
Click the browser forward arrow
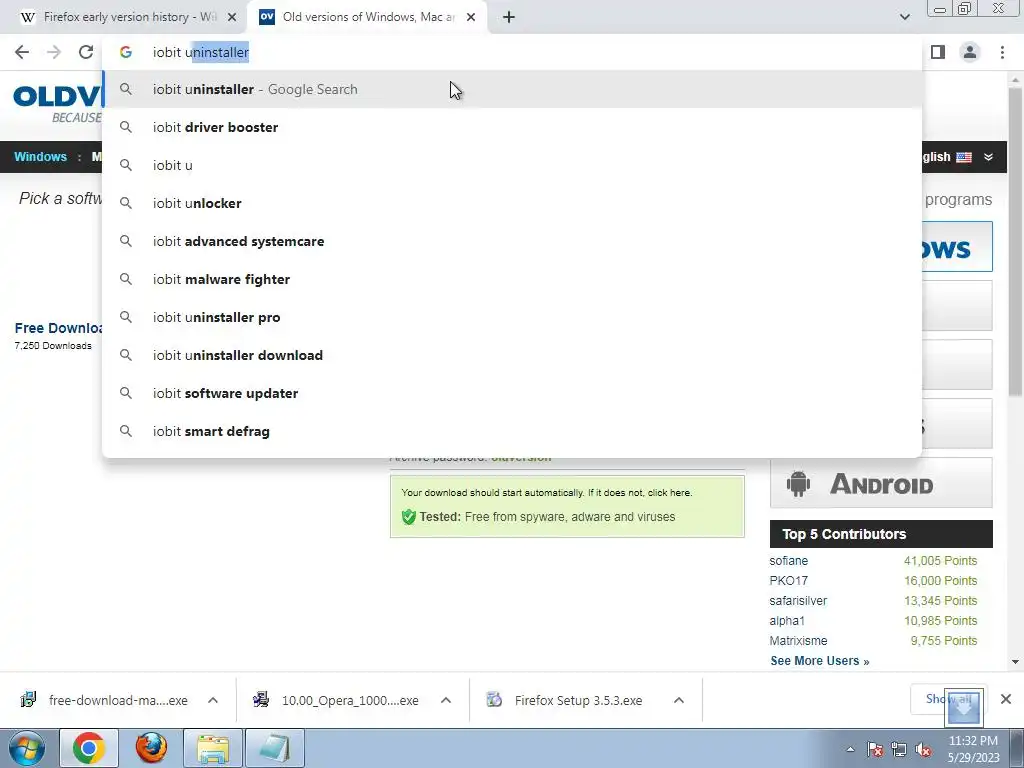(54, 52)
